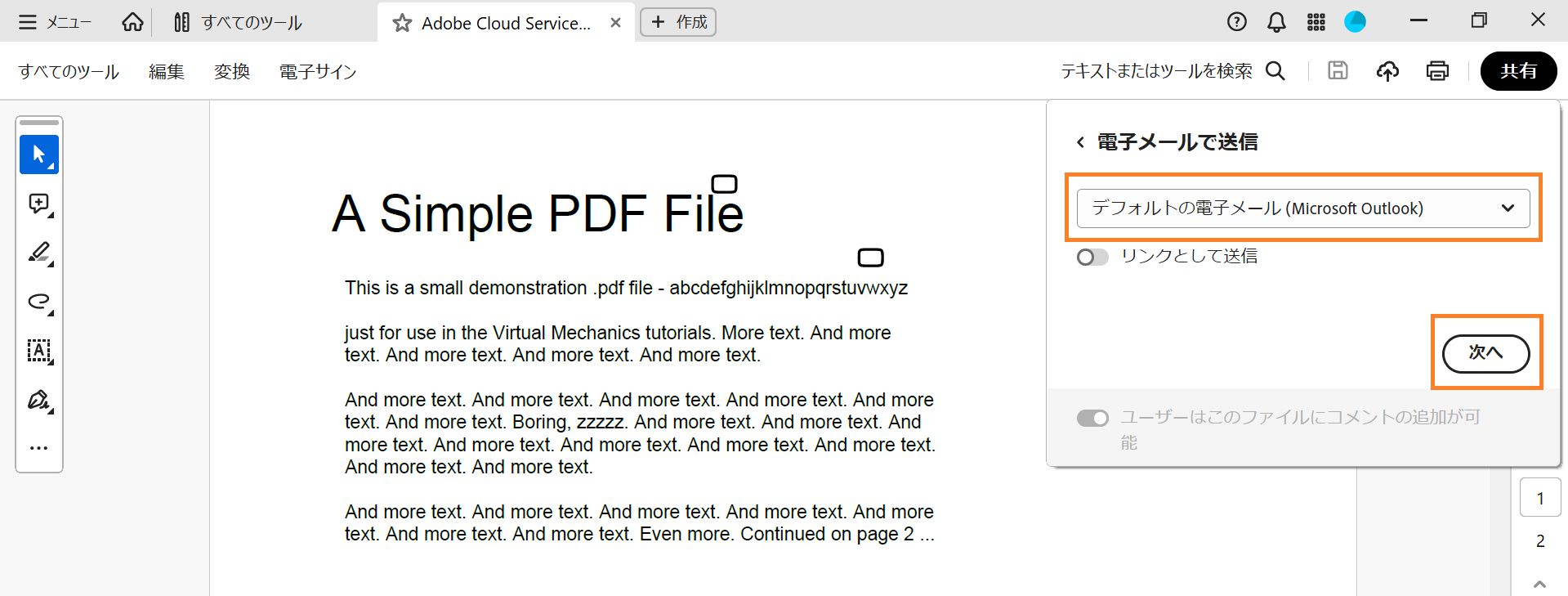Go to the Home icon
The width and height of the screenshot is (1568, 596).
tap(132, 22)
